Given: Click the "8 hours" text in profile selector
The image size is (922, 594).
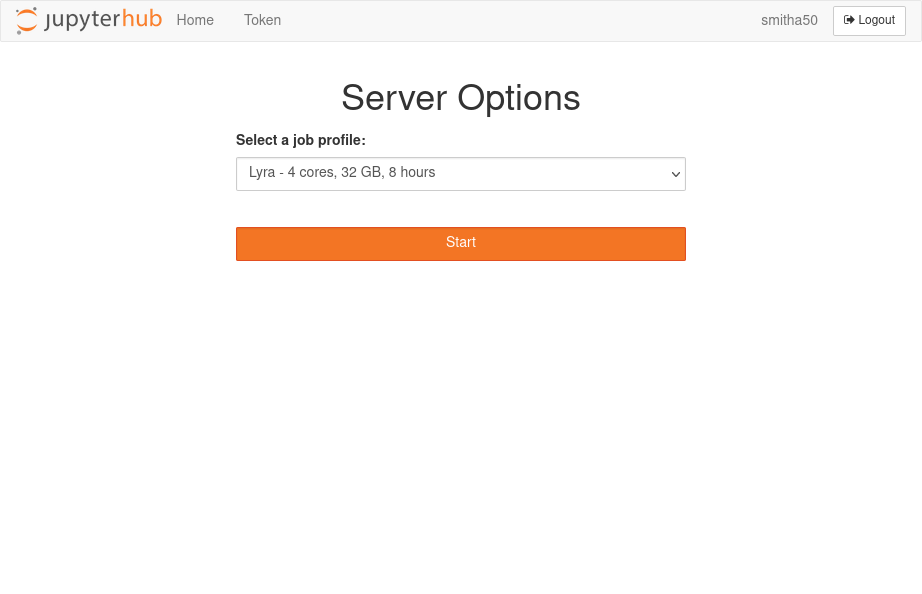Looking at the screenshot, I should 412,172.
